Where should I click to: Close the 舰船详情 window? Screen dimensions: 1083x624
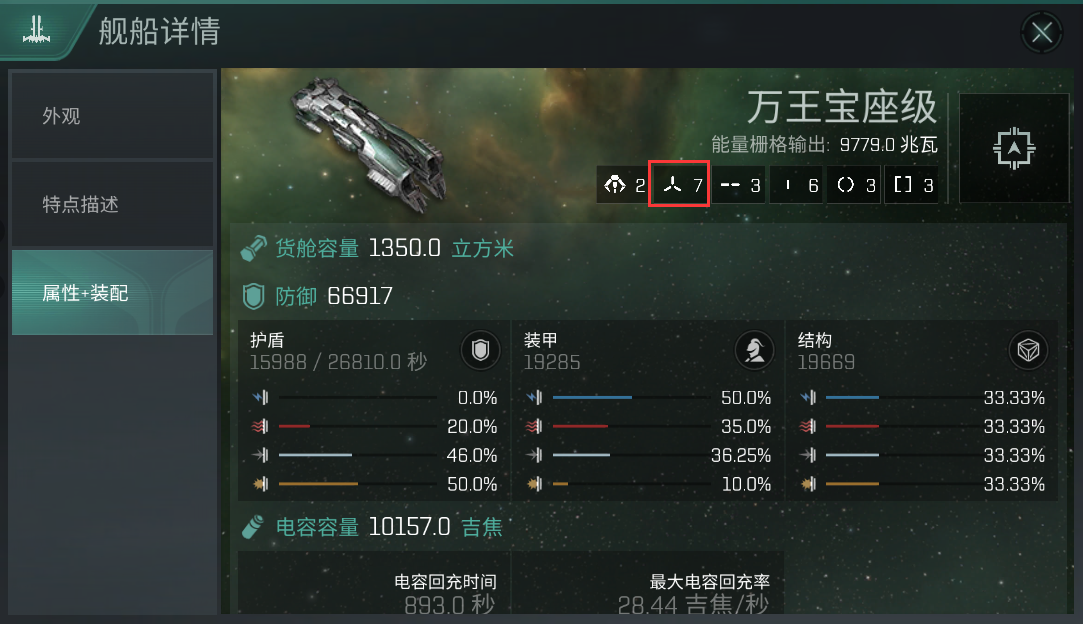pos(1042,32)
